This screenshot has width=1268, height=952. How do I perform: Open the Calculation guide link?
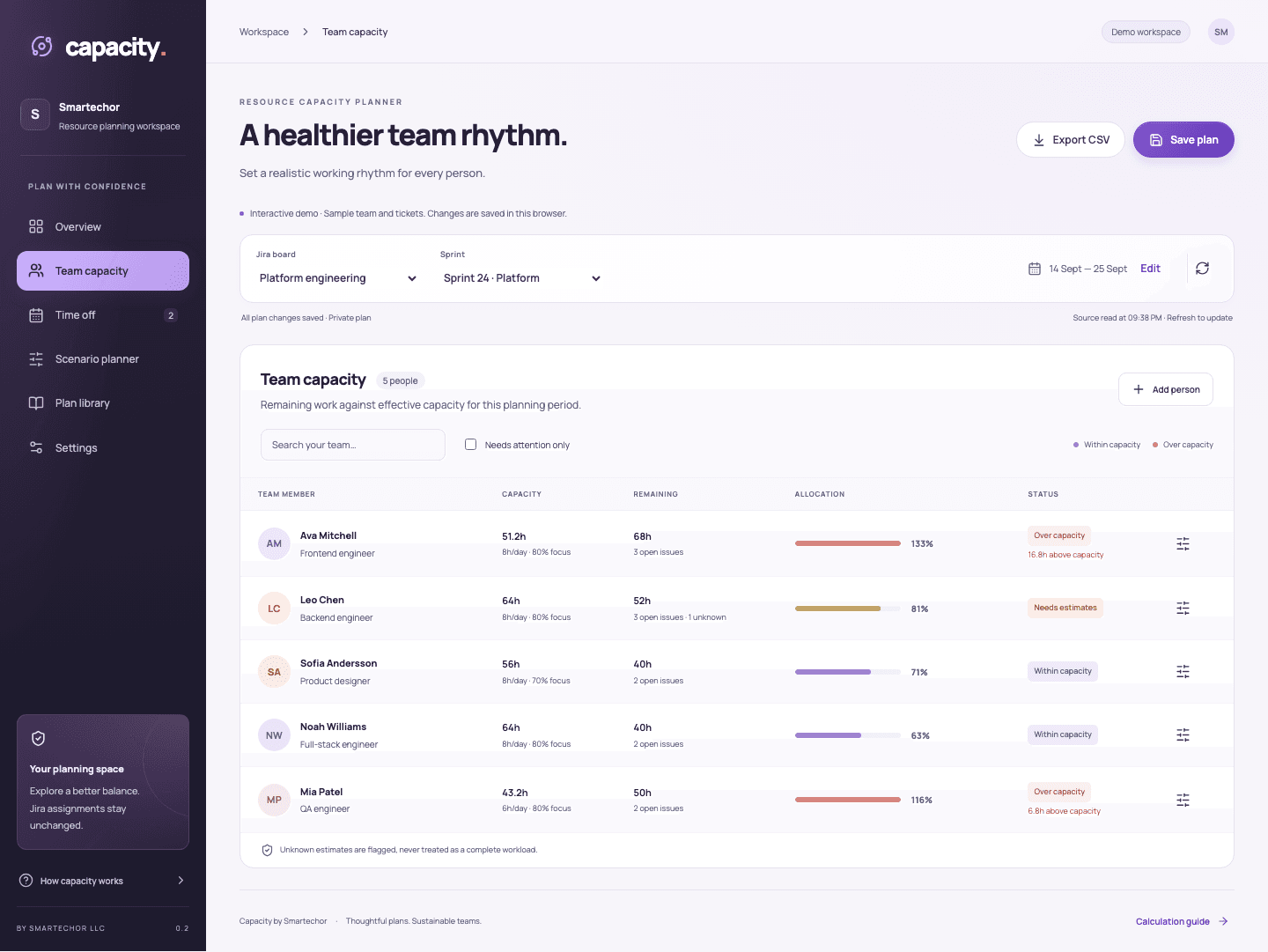tap(1182, 921)
